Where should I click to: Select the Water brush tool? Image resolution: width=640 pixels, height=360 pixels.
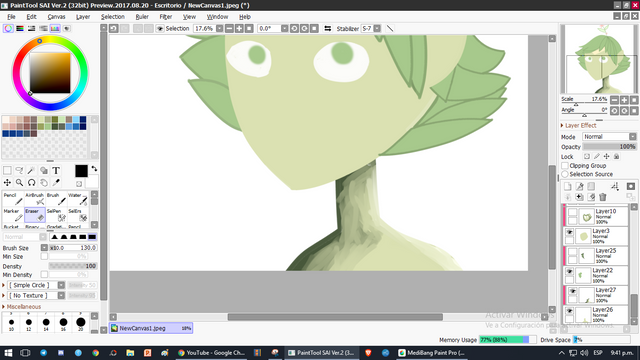pyautogui.click(x=78, y=199)
